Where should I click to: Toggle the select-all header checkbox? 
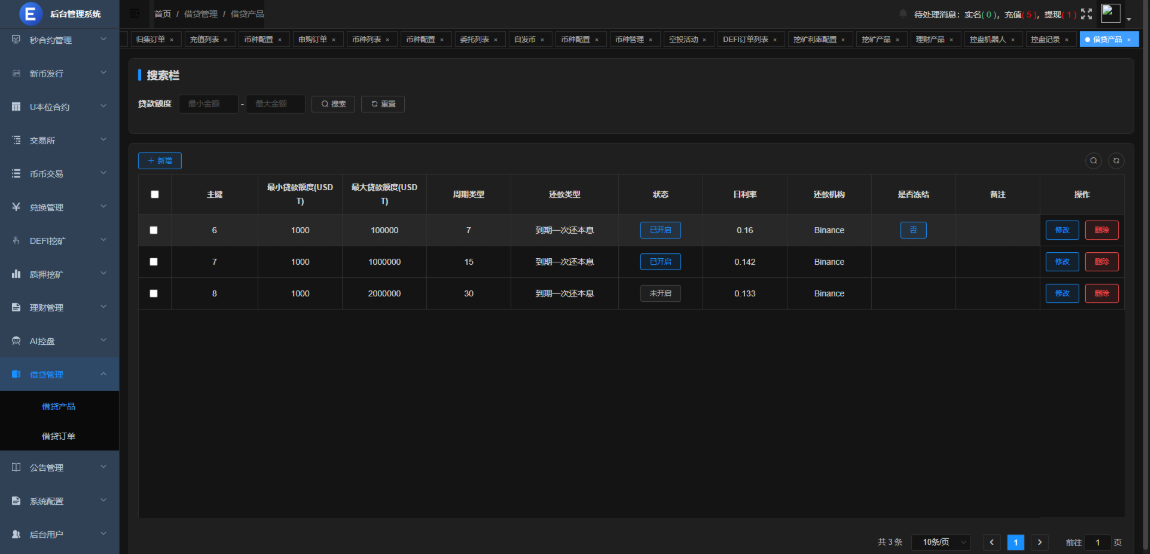(x=154, y=194)
